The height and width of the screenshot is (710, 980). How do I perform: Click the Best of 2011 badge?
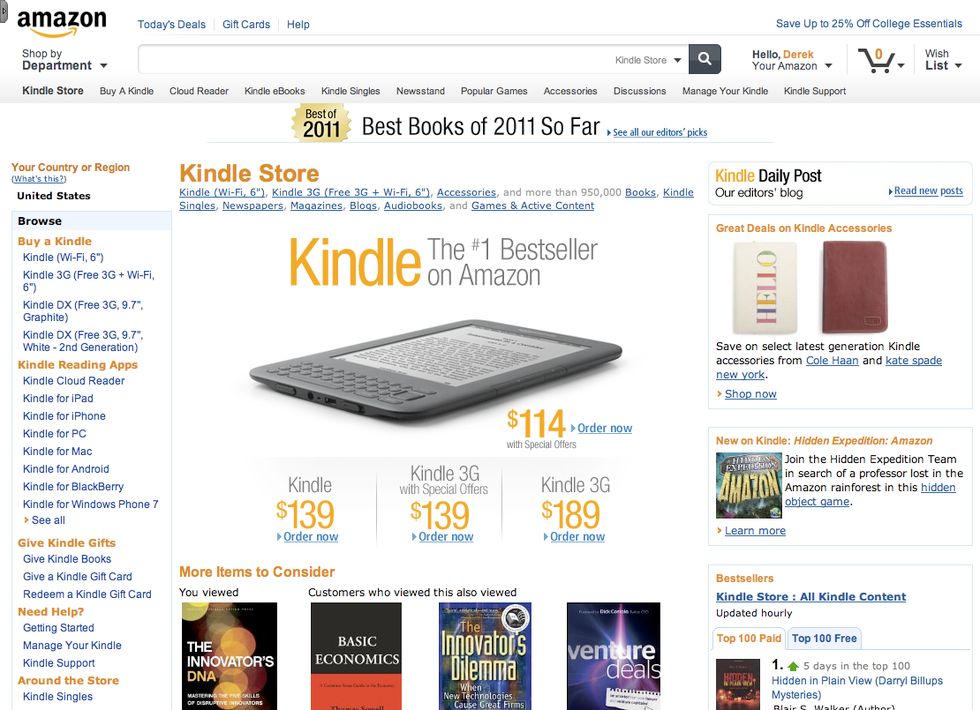pyautogui.click(x=322, y=123)
